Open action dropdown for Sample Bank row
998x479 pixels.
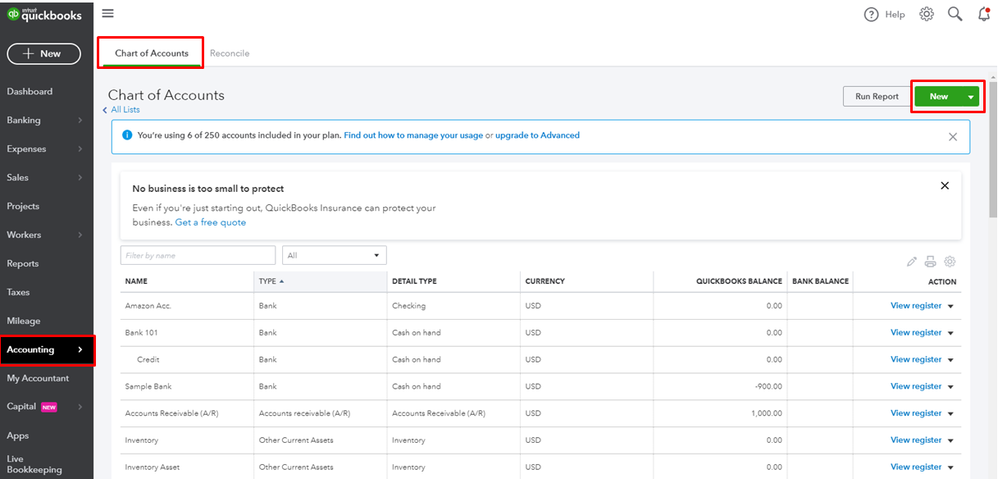(951, 387)
